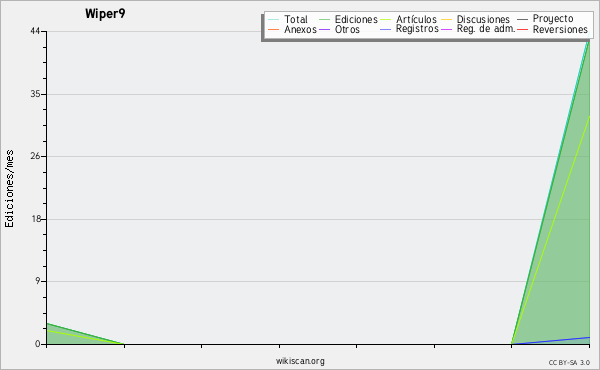600x370 pixels.
Task: Click the 'Ediciones' legend label
Action: pos(356,19)
